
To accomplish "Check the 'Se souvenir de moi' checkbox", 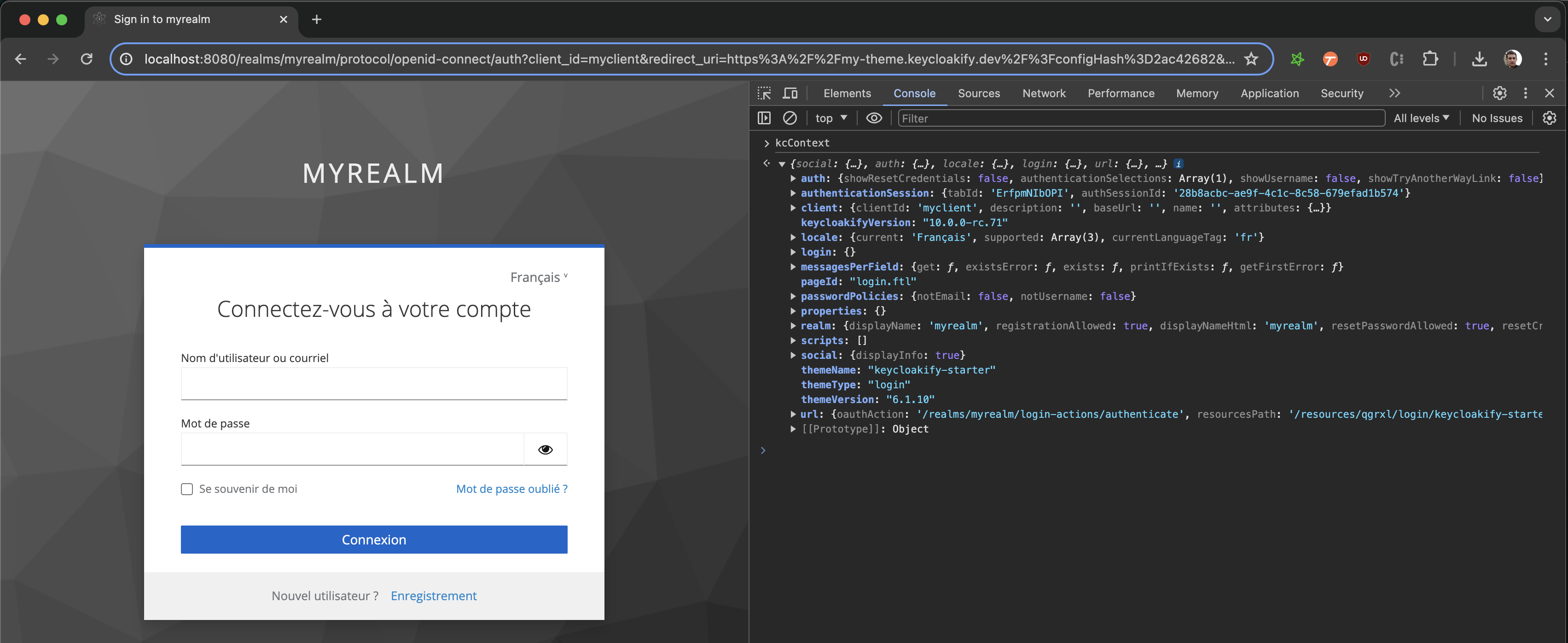I will coord(187,489).
